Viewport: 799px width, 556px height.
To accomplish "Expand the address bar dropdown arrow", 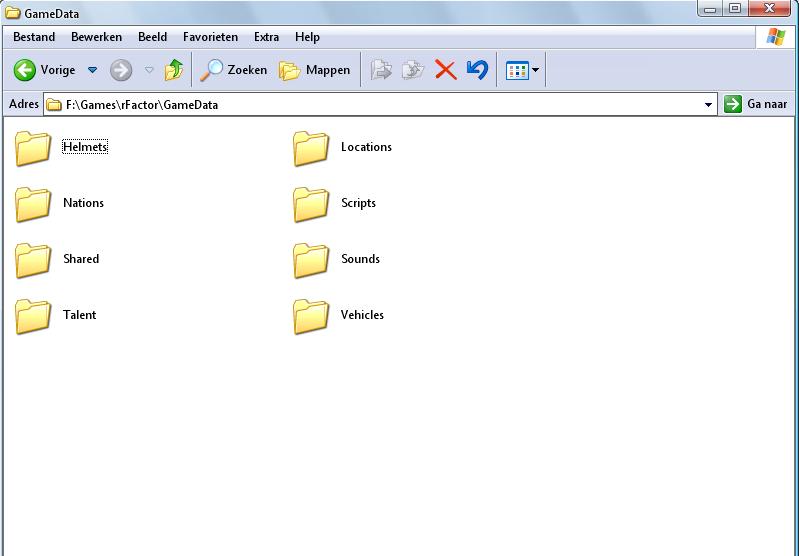I will [708, 104].
